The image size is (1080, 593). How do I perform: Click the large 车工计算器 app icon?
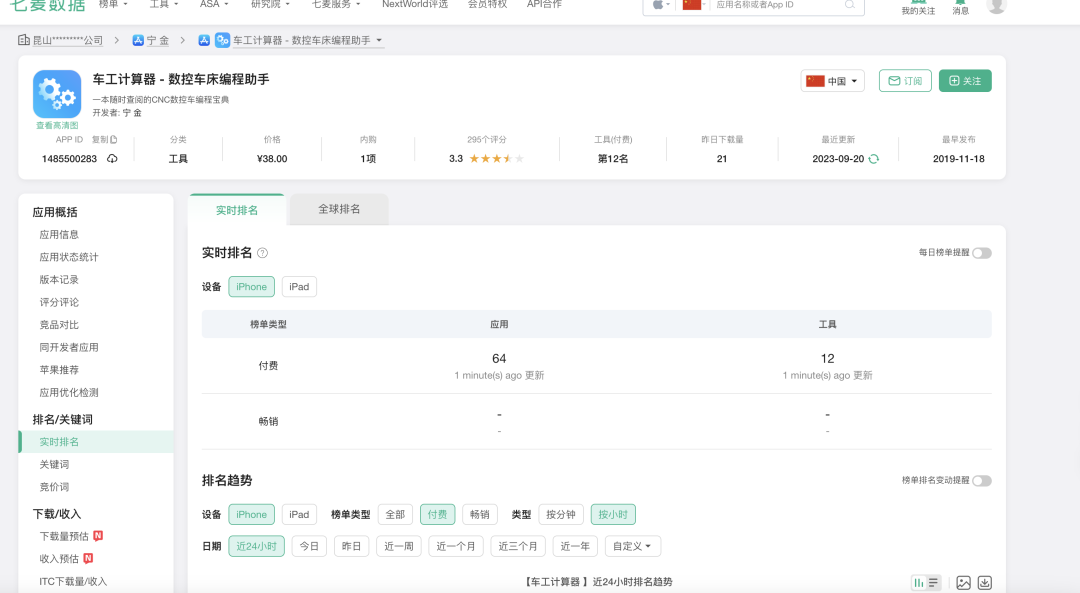point(57,94)
